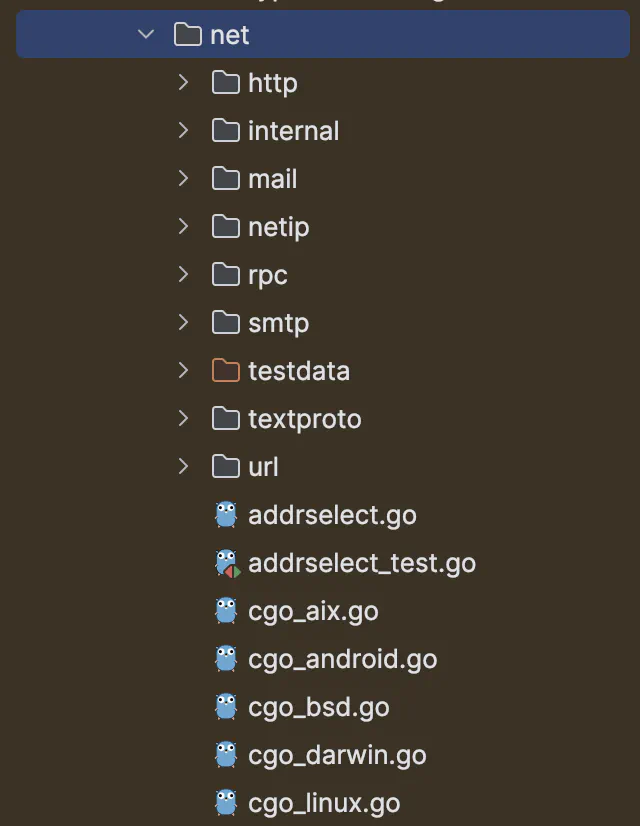Click the gopher icon beside cgo_android.go

coord(227,659)
